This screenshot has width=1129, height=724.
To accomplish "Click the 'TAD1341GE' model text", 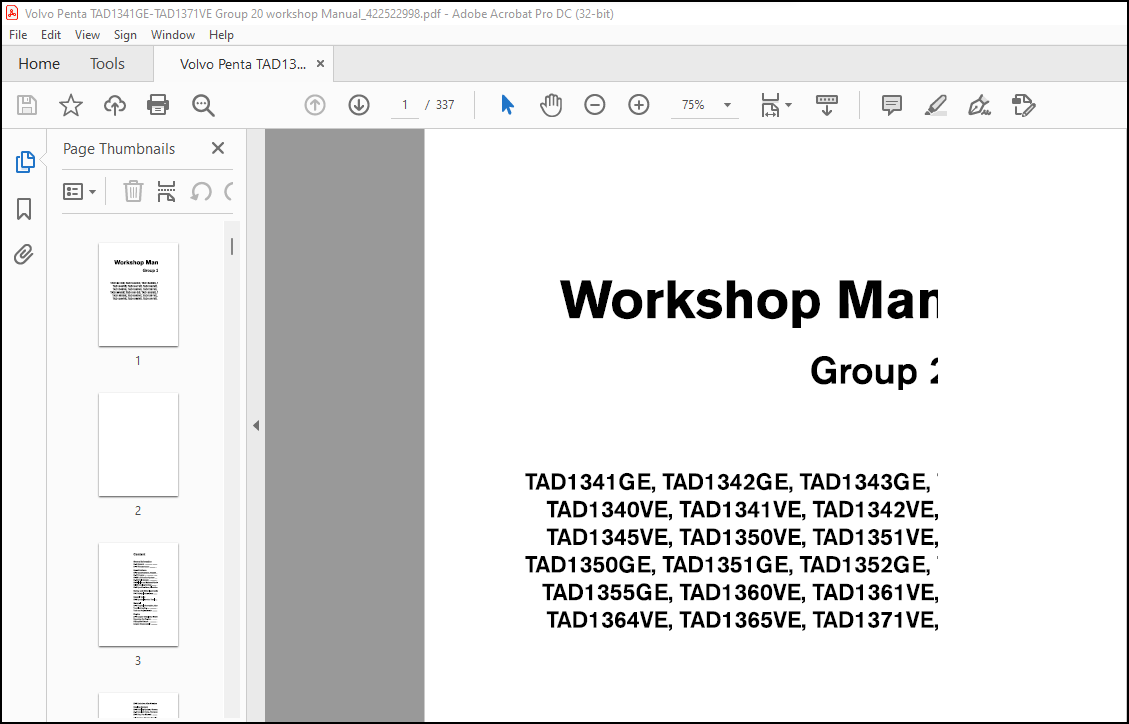I will 589,482.
